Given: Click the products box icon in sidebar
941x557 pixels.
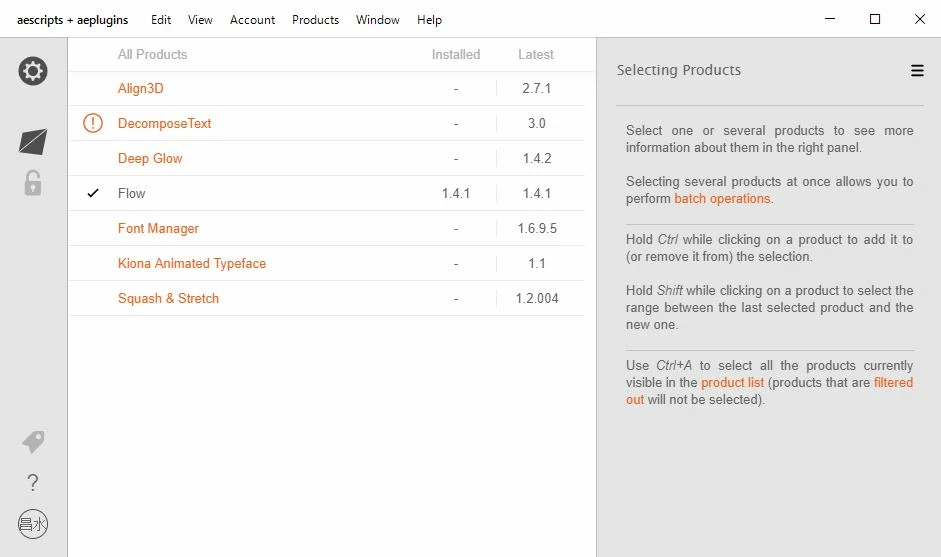Looking at the screenshot, I should pos(33,142).
